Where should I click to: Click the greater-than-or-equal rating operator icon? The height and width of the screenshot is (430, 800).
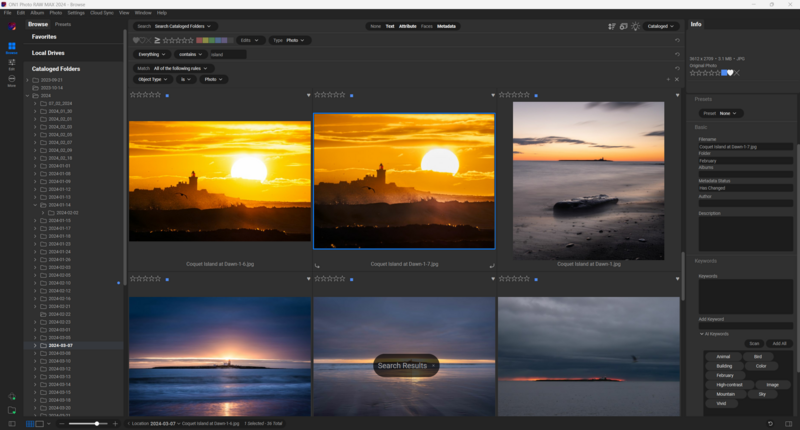[x=157, y=40]
